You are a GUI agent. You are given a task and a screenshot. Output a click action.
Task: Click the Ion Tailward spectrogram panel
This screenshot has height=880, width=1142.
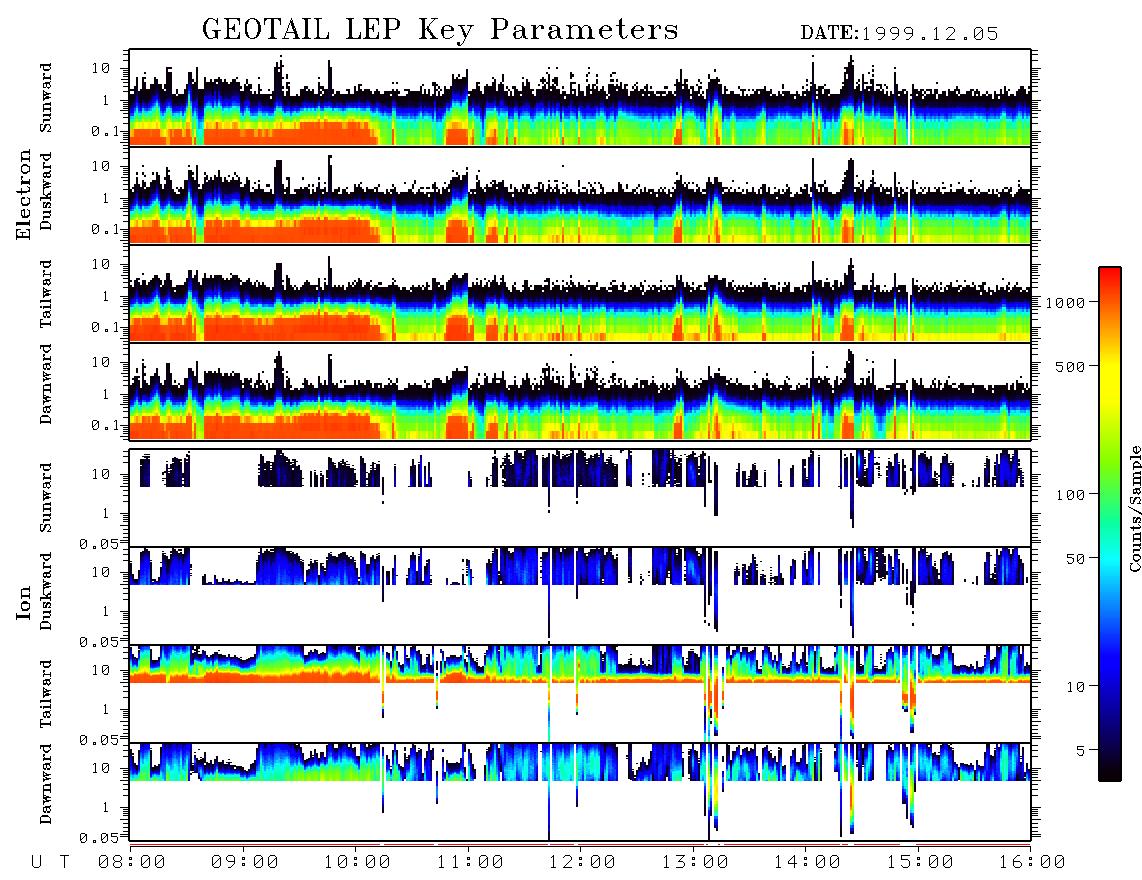click(580, 694)
